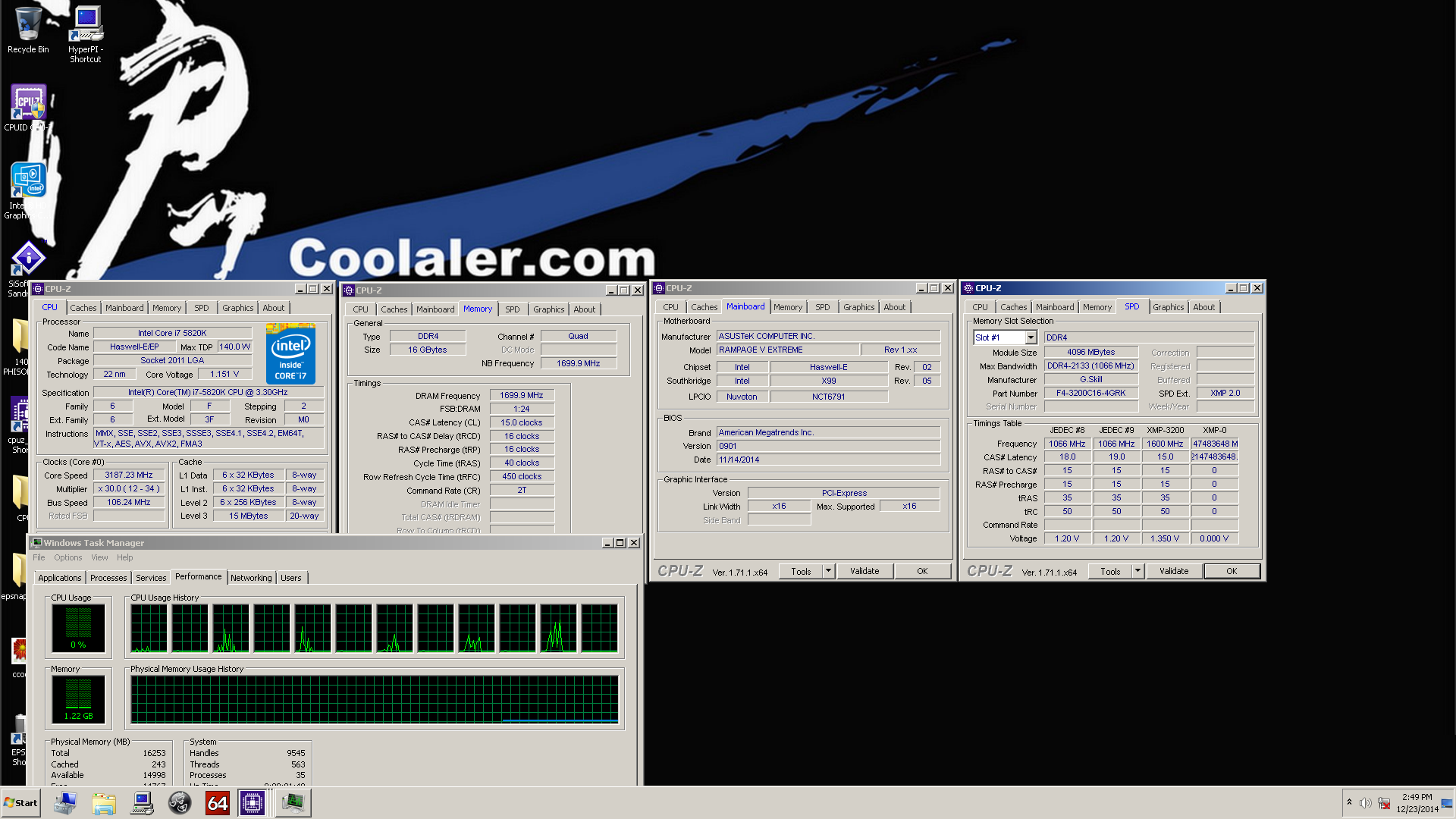Click the CPU-Z icon in Mainboard window title bar

tap(658, 288)
